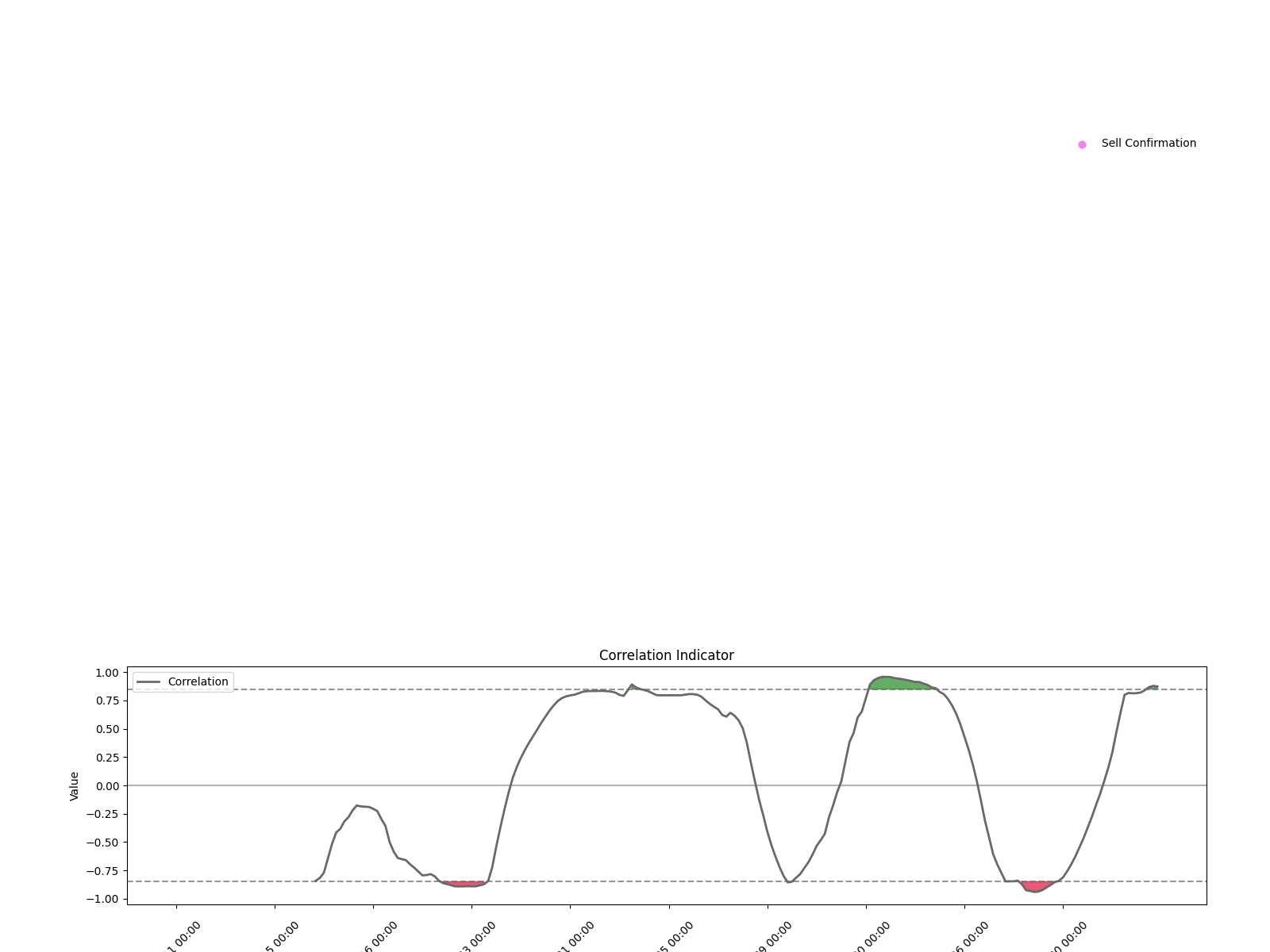Click the −0.75 y-axis tick label
This screenshot has width=1270, height=952.
point(103,871)
